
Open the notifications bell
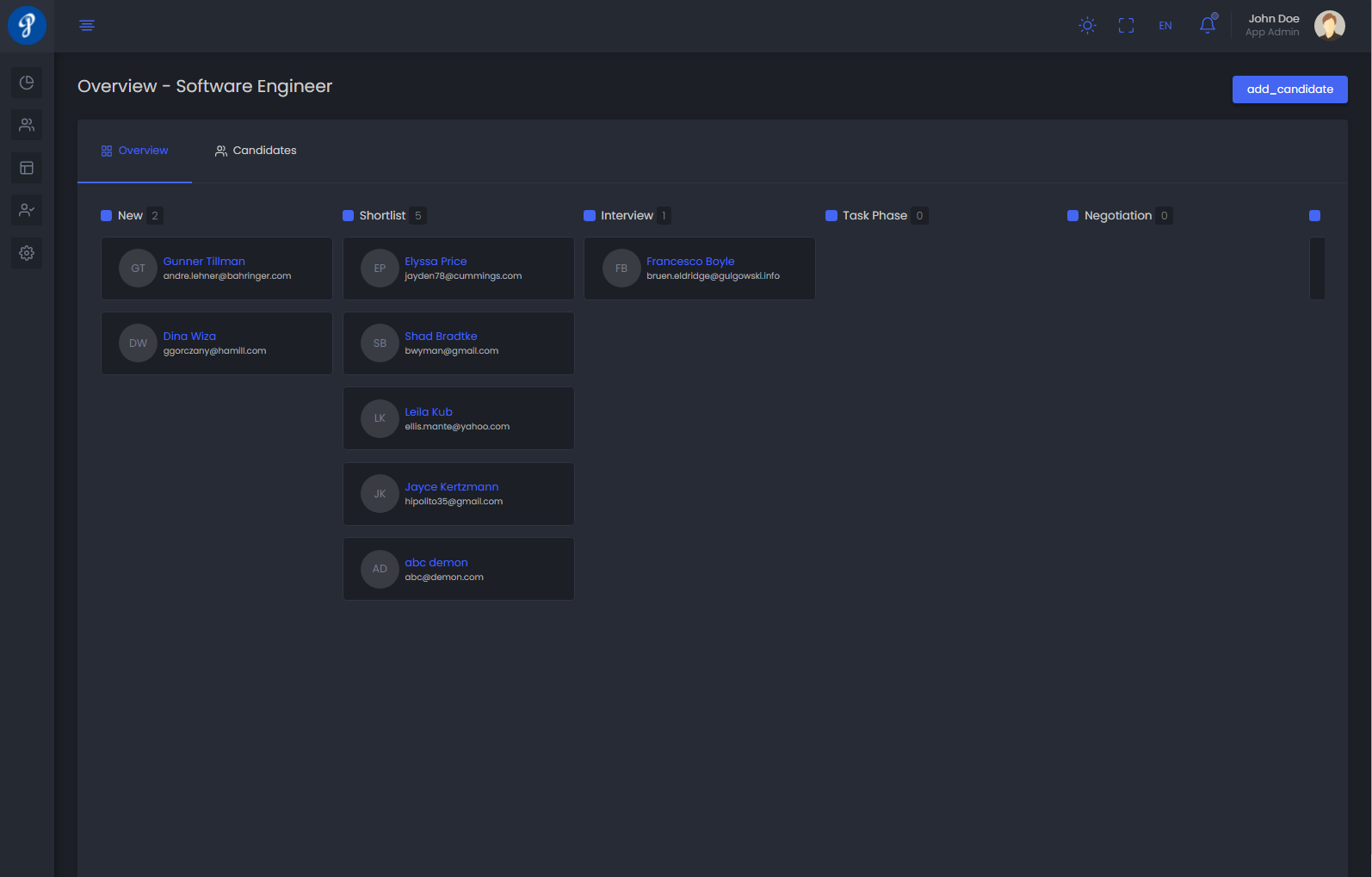click(1208, 25)
